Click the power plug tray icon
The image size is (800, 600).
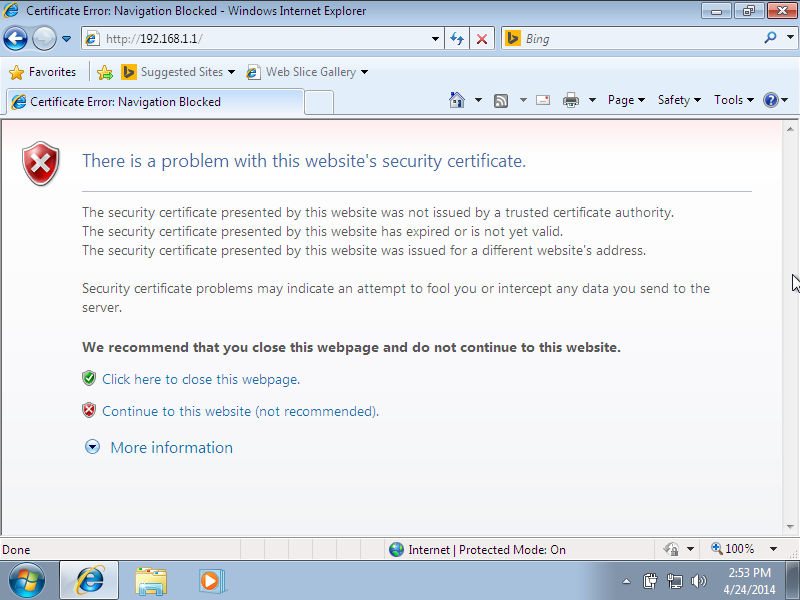point(650,581)
